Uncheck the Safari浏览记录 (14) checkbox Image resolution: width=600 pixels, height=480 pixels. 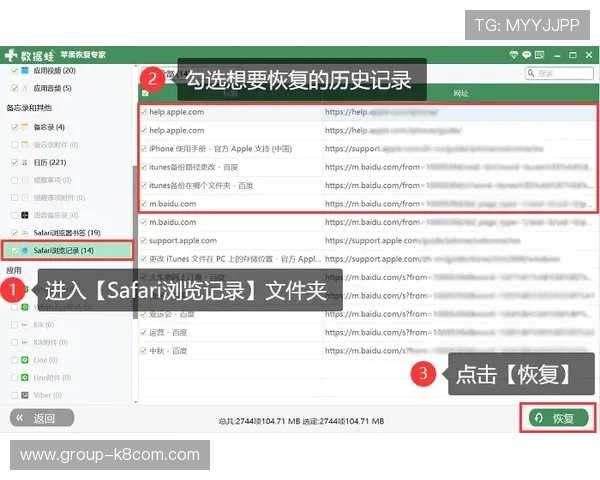(x=15, y=250)
